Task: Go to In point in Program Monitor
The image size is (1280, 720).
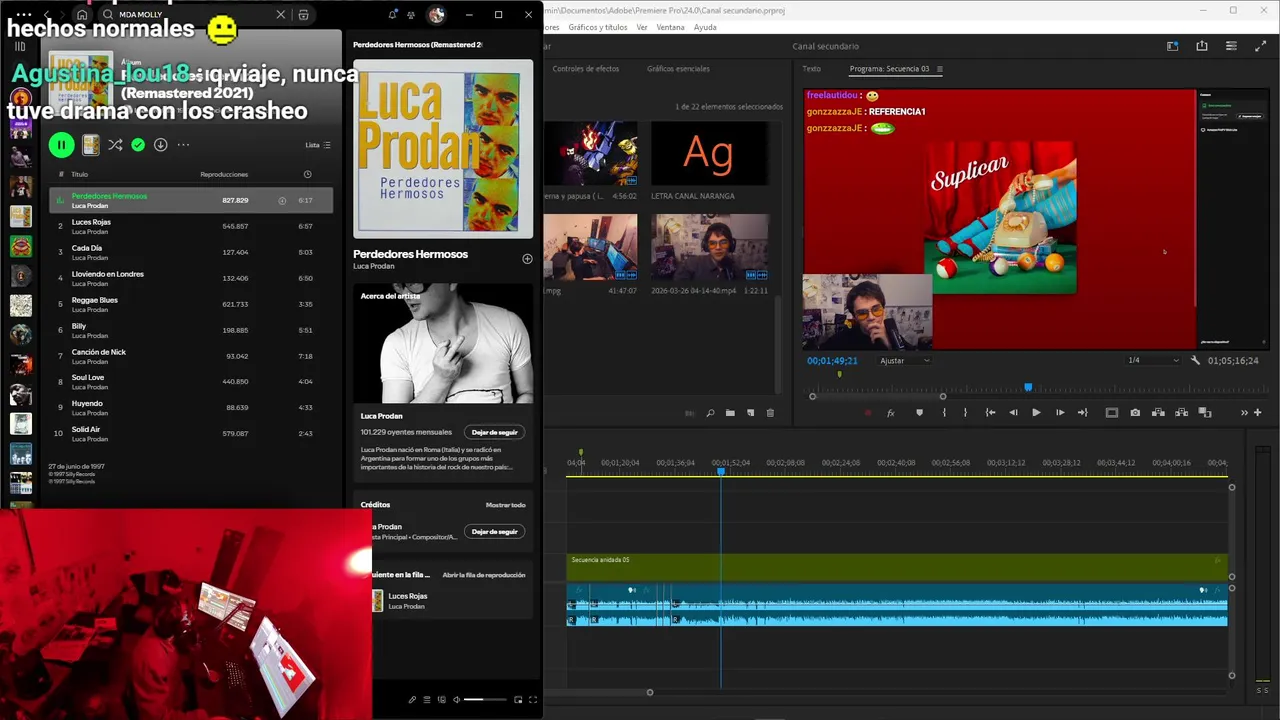Action: click(x=990, y=412)
